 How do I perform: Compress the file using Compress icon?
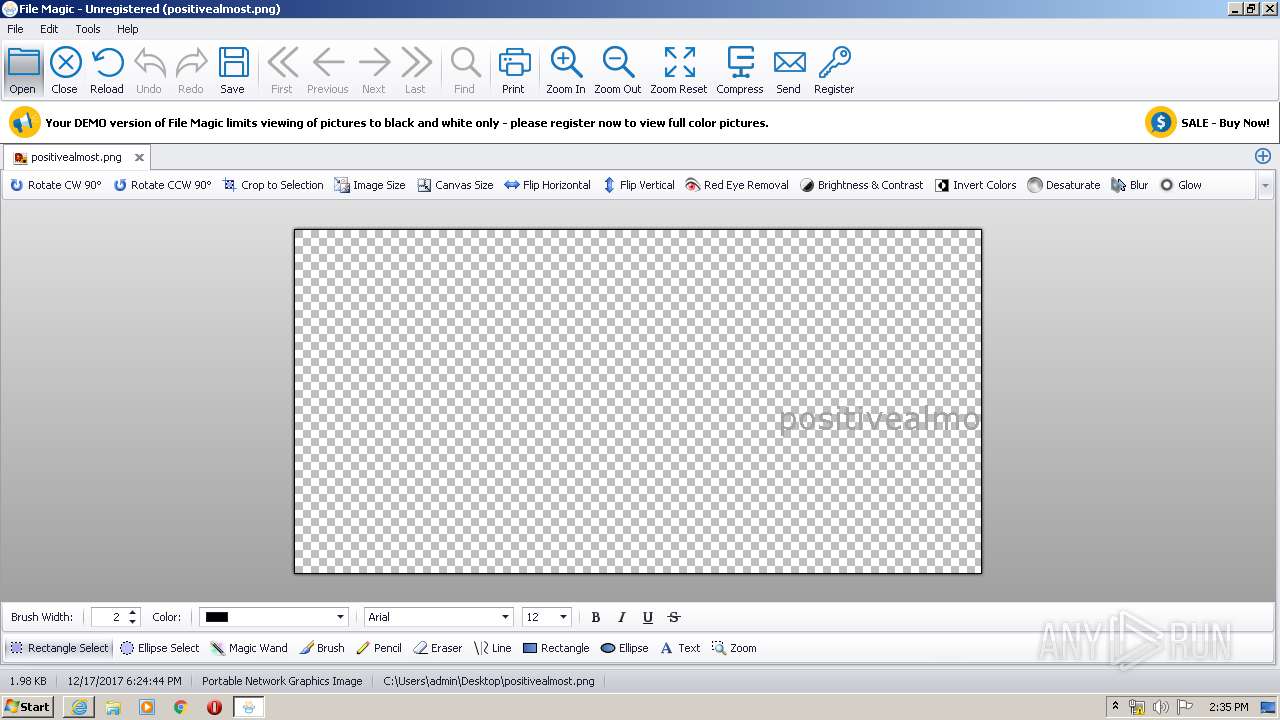(x=740, y=71)
